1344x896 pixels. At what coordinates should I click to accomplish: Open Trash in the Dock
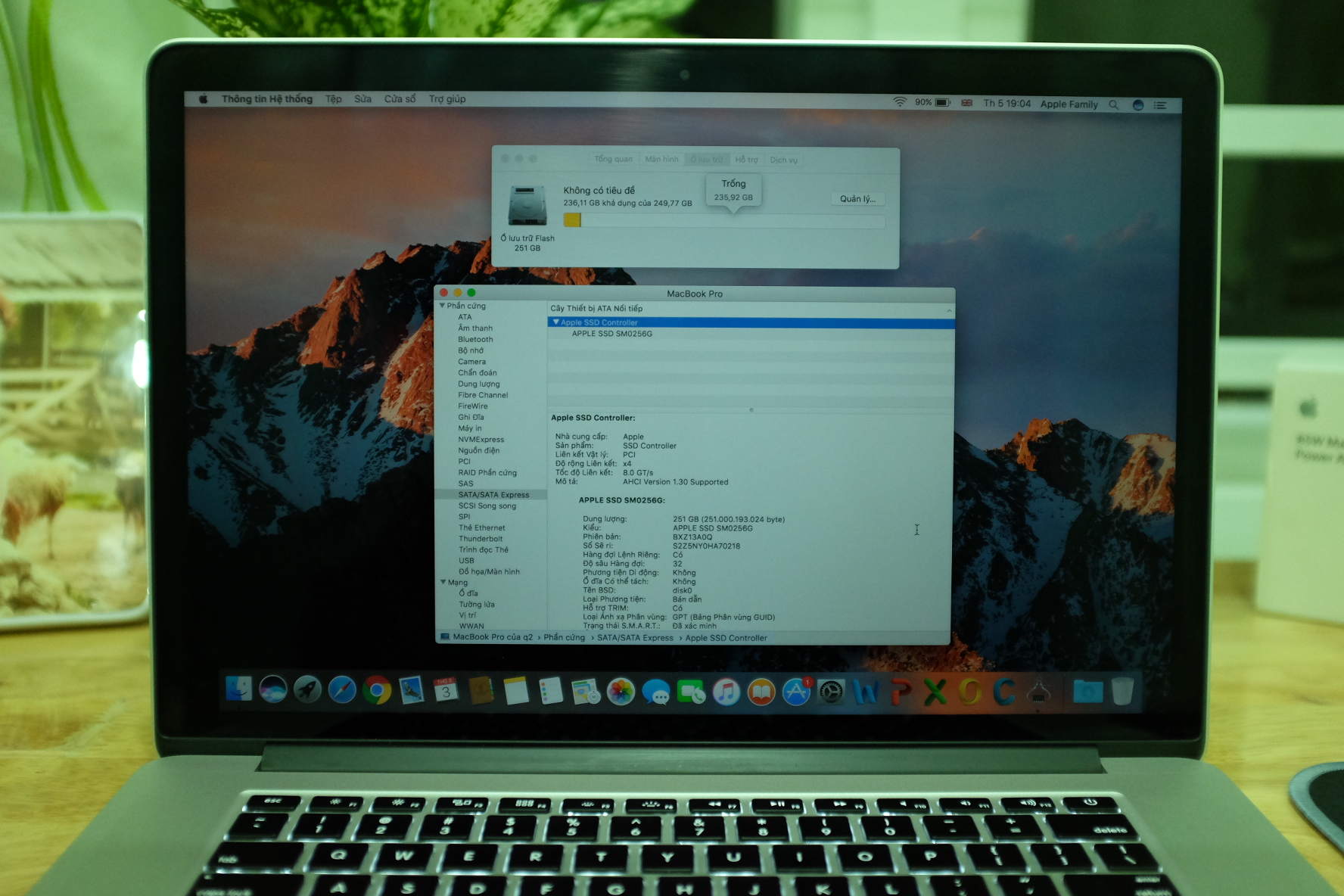point(1122,691)
